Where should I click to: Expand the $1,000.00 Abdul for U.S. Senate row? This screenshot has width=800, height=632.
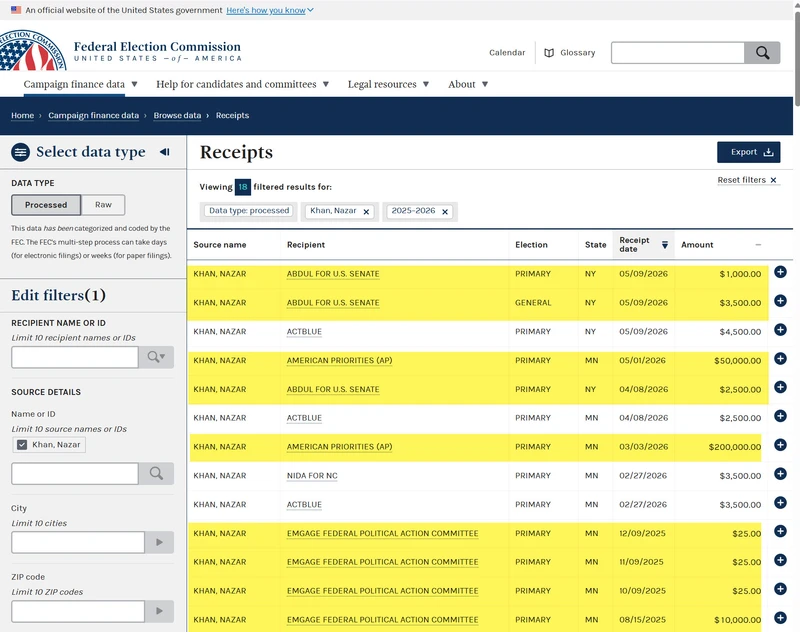(780, 272)
